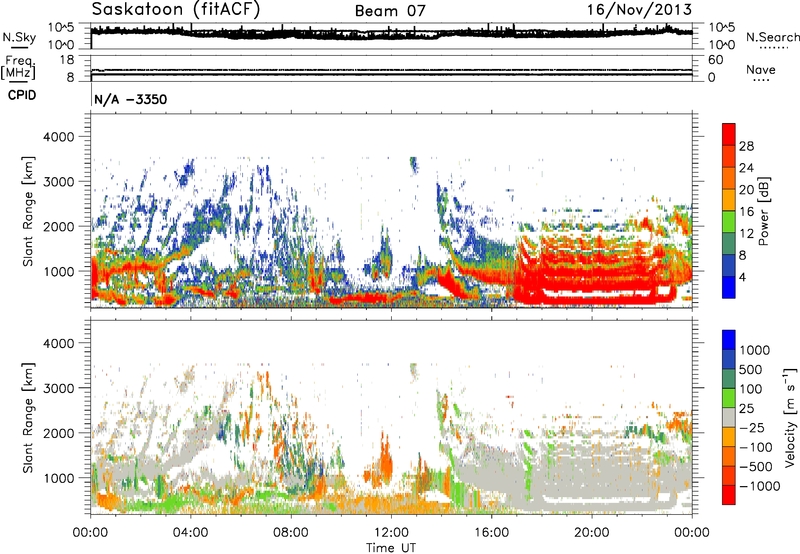Click the '08:00' time tick label
Screen dimensions: 800x554
point(290,533)
